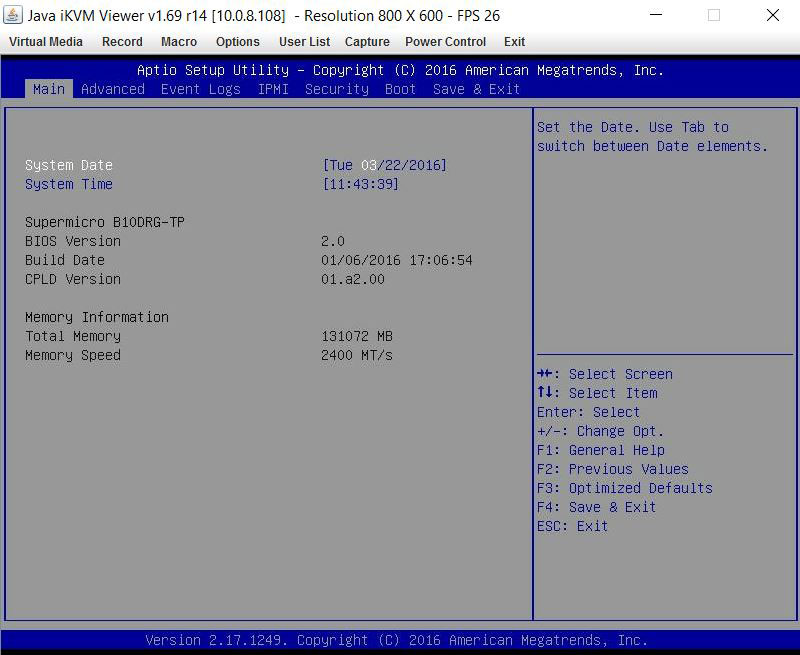Open the Virtual Media menu

click(46, 42)
